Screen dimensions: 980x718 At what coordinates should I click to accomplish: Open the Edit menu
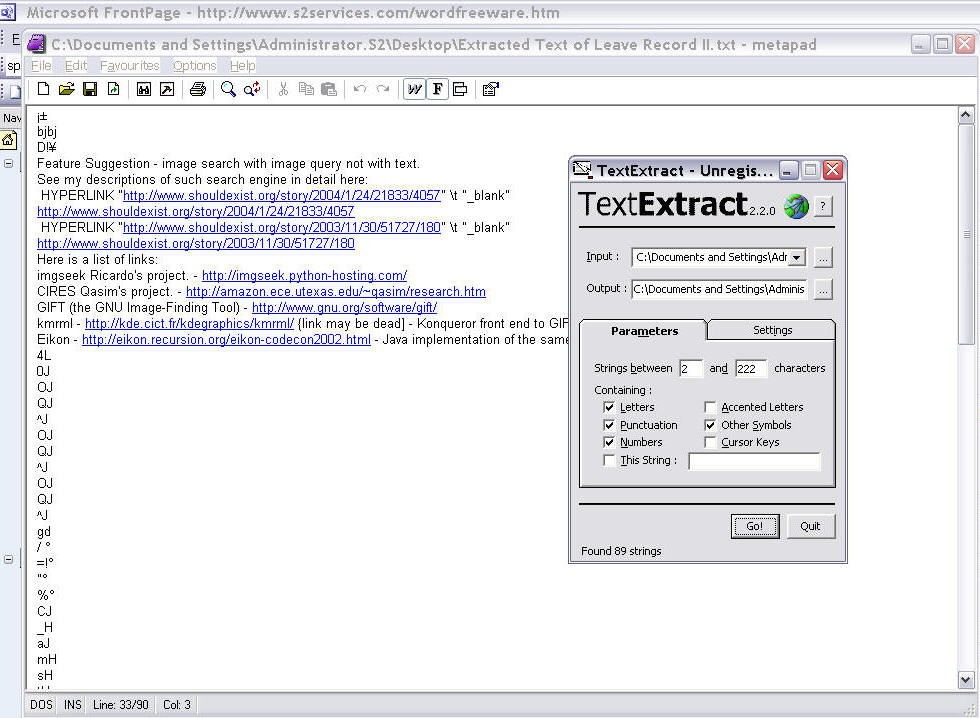(x=76, y=66)
